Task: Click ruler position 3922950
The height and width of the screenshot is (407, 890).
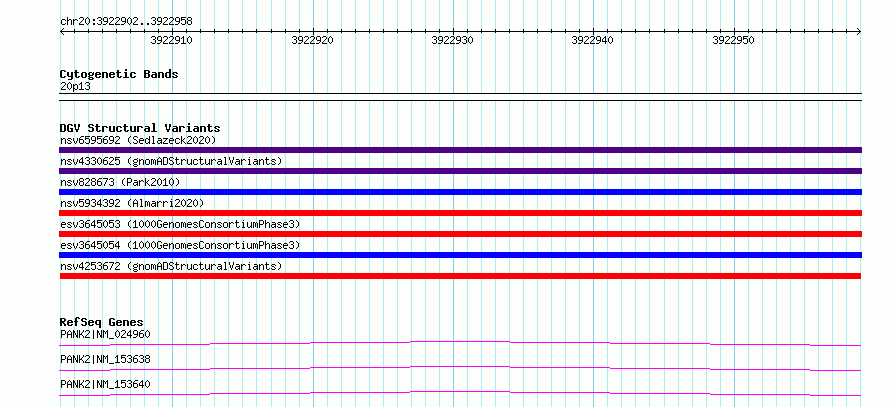Action: [733, 40]
